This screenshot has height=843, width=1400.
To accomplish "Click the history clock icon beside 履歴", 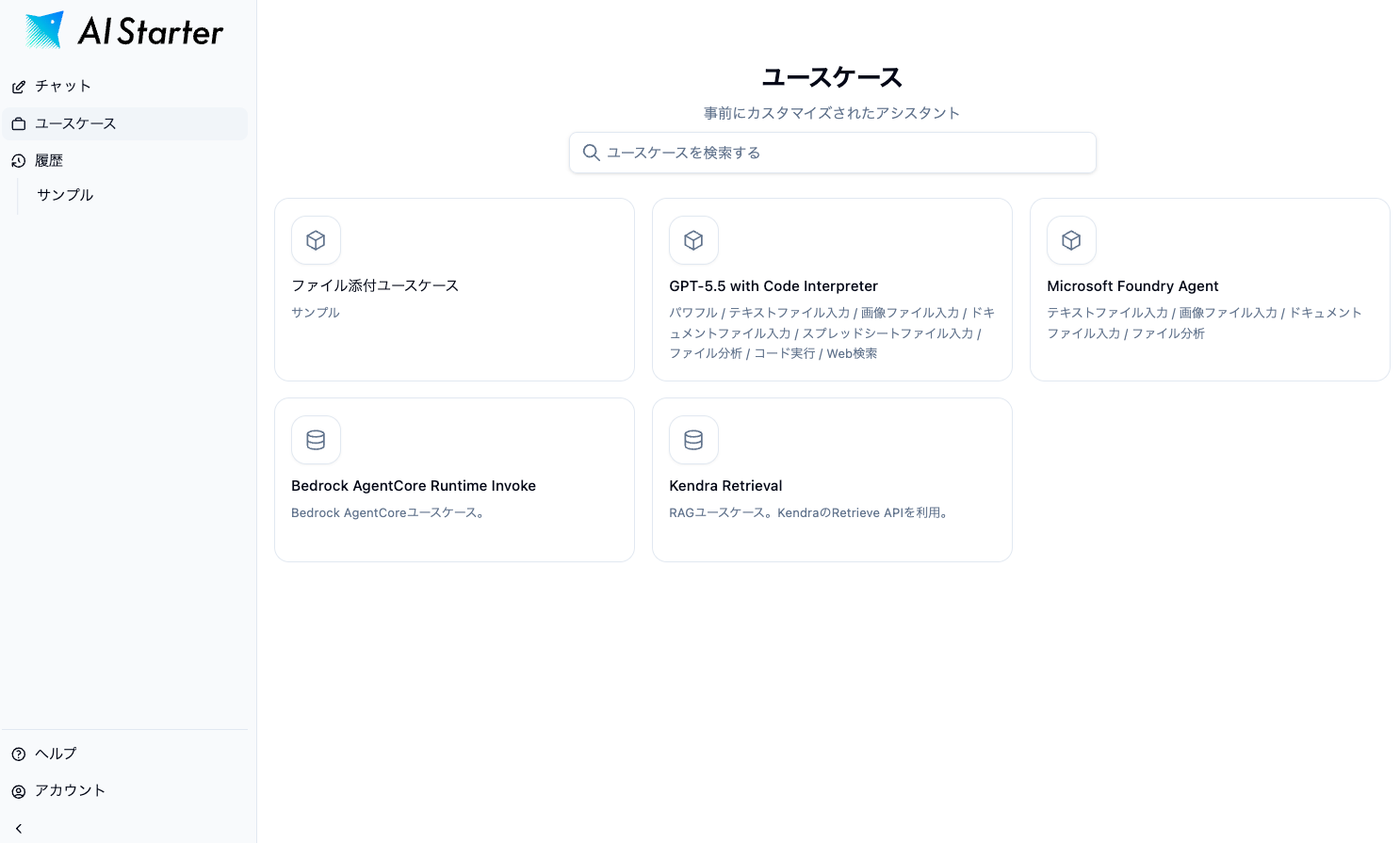I will tap(18, 161).
